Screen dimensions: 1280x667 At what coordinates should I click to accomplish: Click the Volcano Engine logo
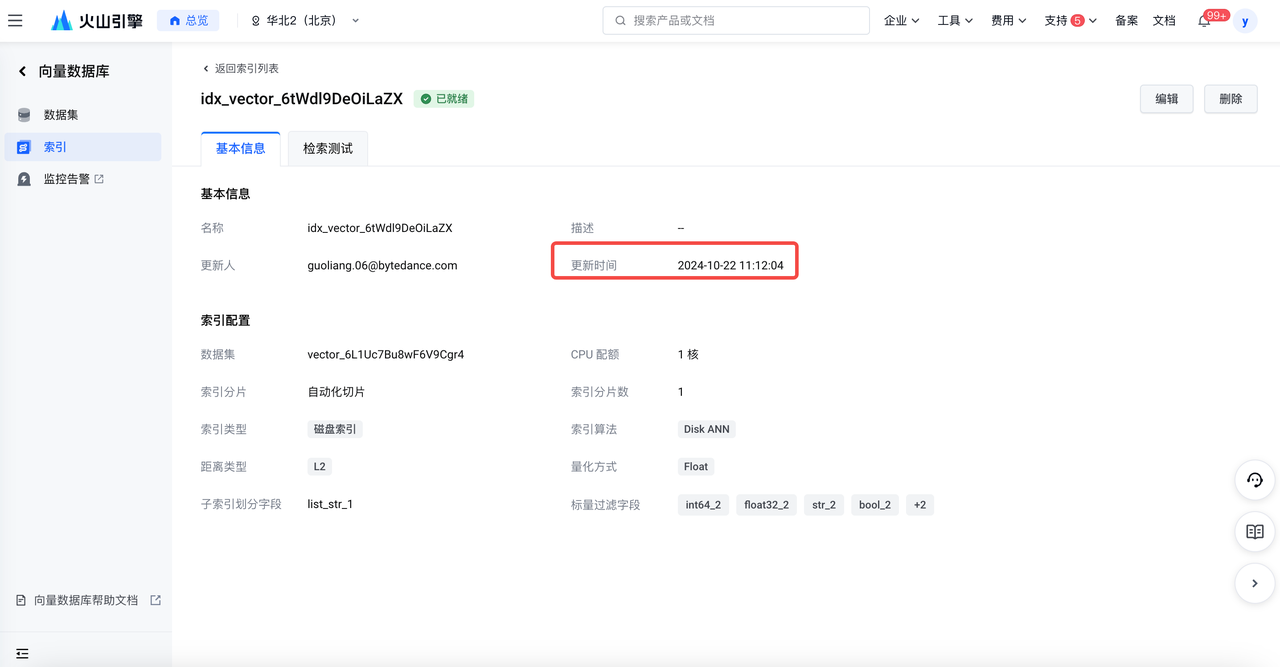(97, 20)
